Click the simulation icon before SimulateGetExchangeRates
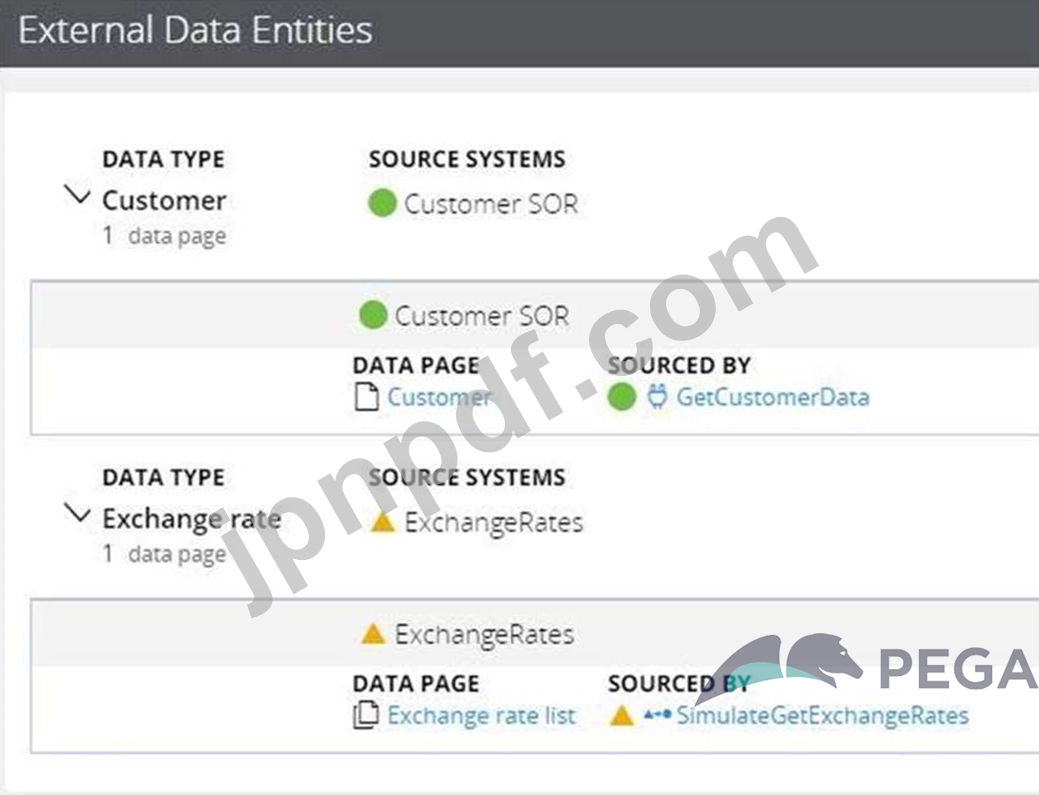The height and width of the screenshot is (795, 1039). [657, 716]
